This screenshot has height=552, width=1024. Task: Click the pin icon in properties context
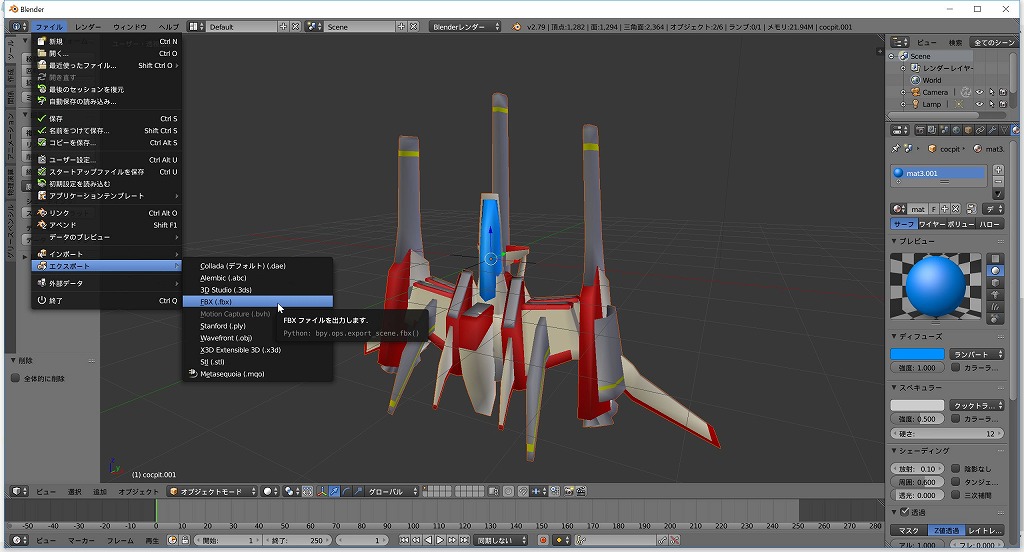(898, 149)
